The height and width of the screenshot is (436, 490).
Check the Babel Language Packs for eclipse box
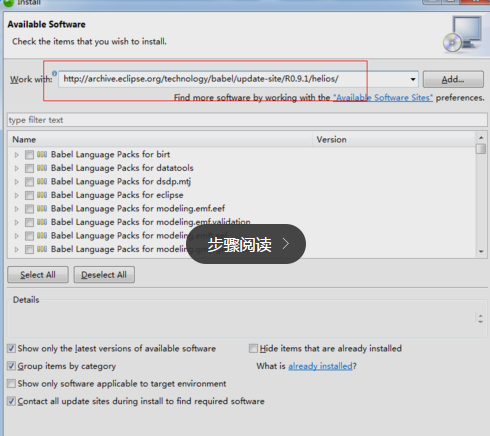click(29, 195)
